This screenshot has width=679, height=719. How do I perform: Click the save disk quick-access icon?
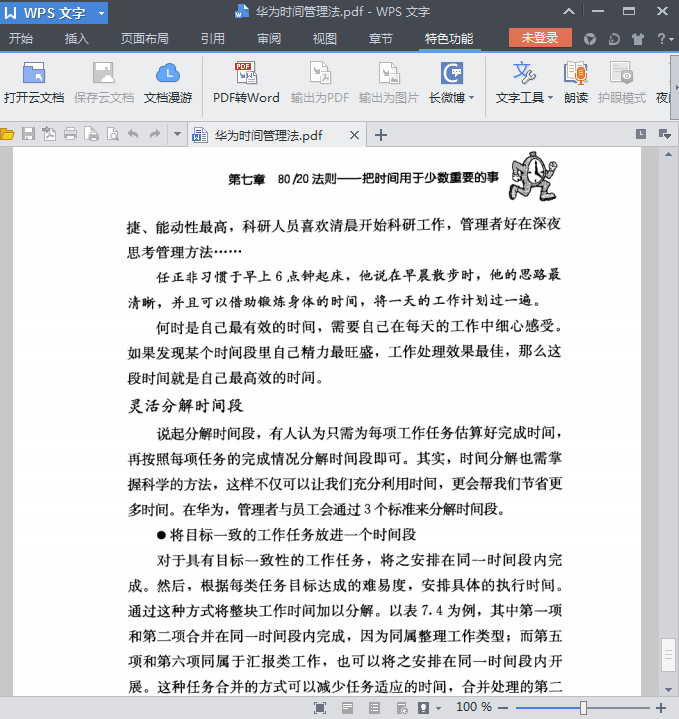tap(28, 134)
